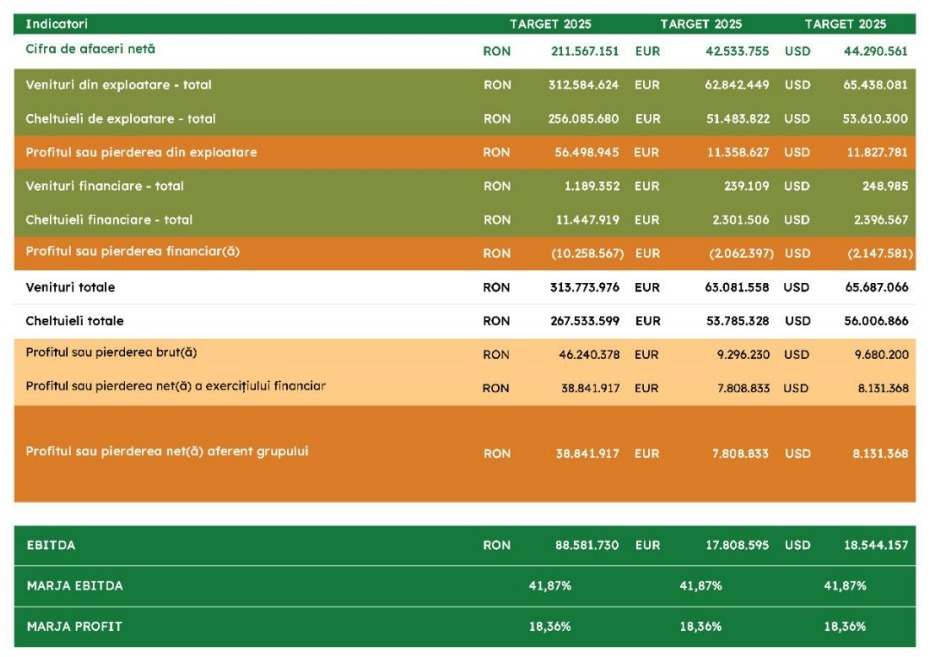Select the net profit aferent grupului label
The height and width of the screenshot is (657, 936).
coord(167,452)
